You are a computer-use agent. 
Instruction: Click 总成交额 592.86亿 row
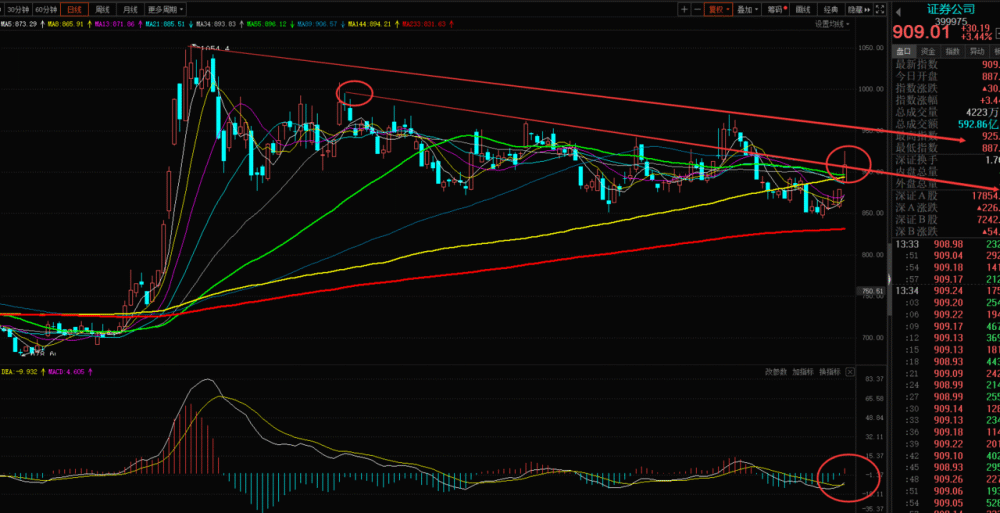click(946, 124)
